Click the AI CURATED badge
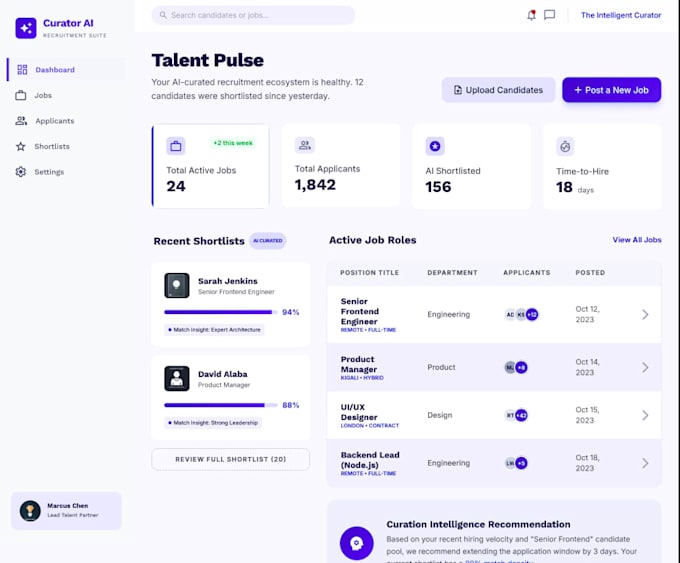Viewport: 680px width, 563px height. [268, 241]
